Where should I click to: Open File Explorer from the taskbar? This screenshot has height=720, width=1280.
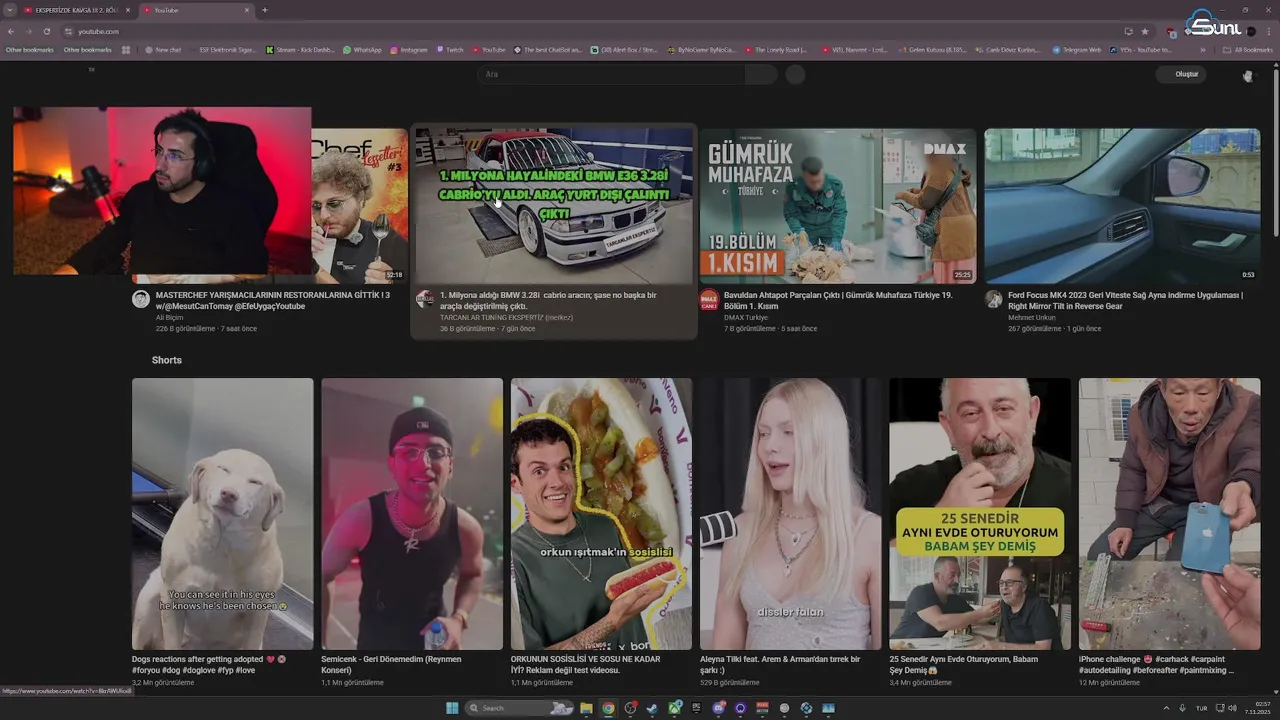pyautogui.click(x=586, y=708)
